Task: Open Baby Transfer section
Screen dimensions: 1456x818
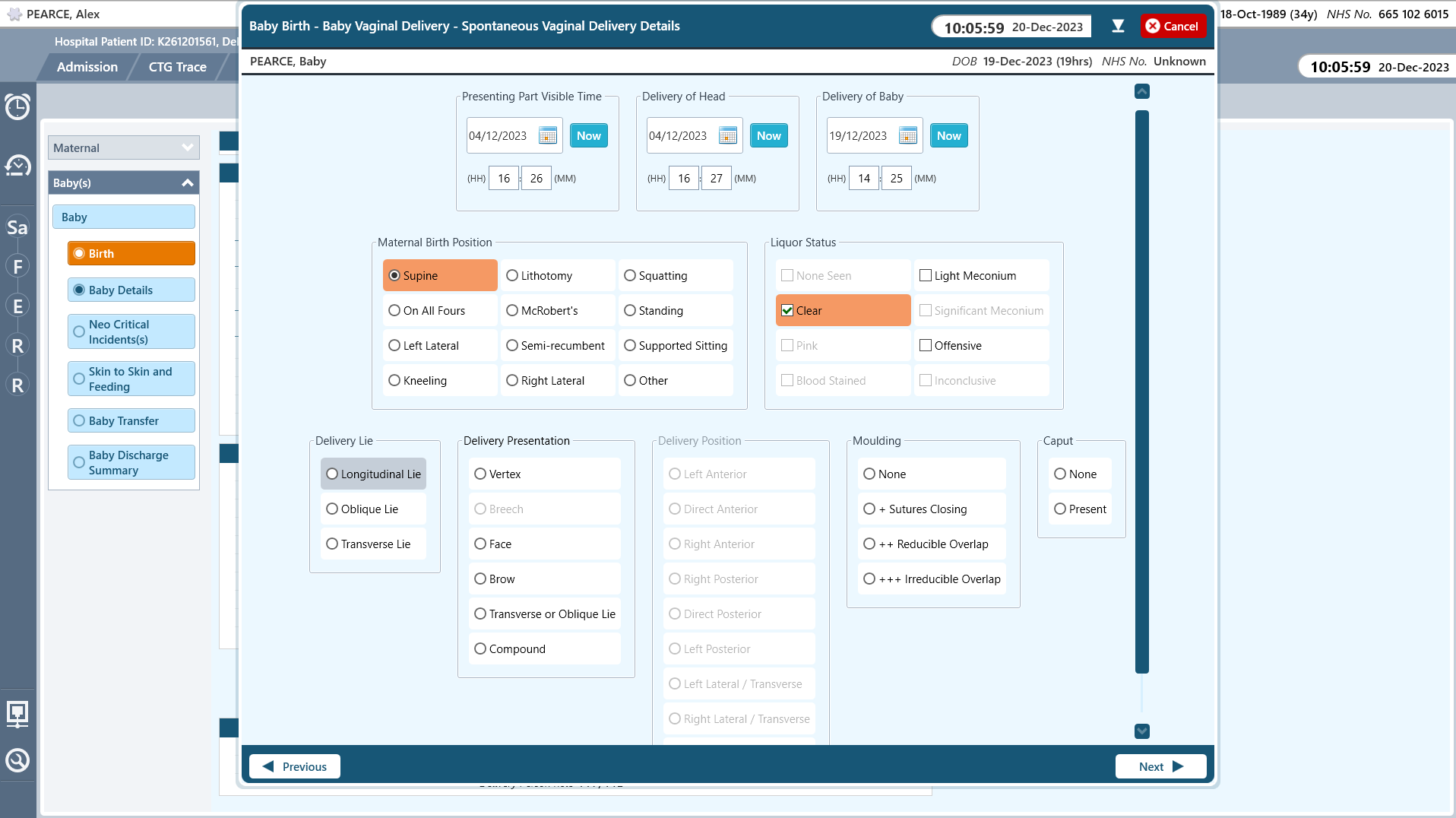Action: pyautogui.click(x=131, y=420)
